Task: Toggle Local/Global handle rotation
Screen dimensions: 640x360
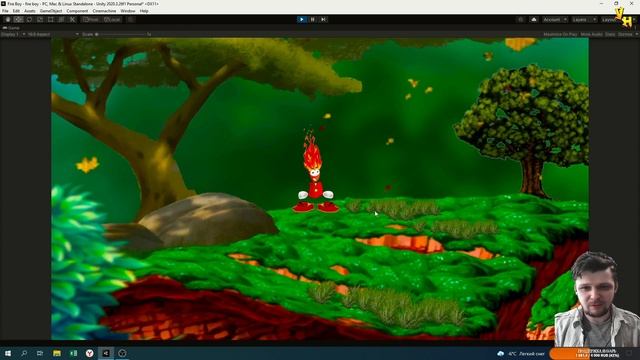Action: 111,19
